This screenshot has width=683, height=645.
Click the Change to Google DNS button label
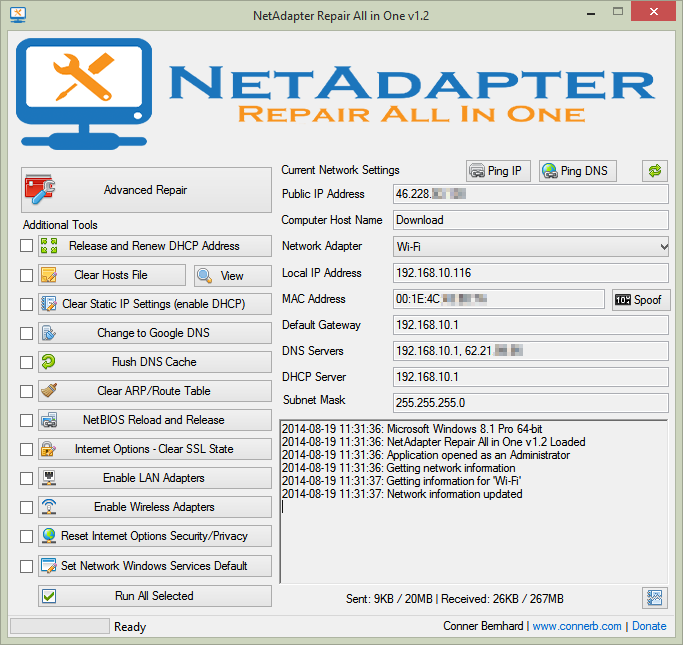tap(153, 333)
